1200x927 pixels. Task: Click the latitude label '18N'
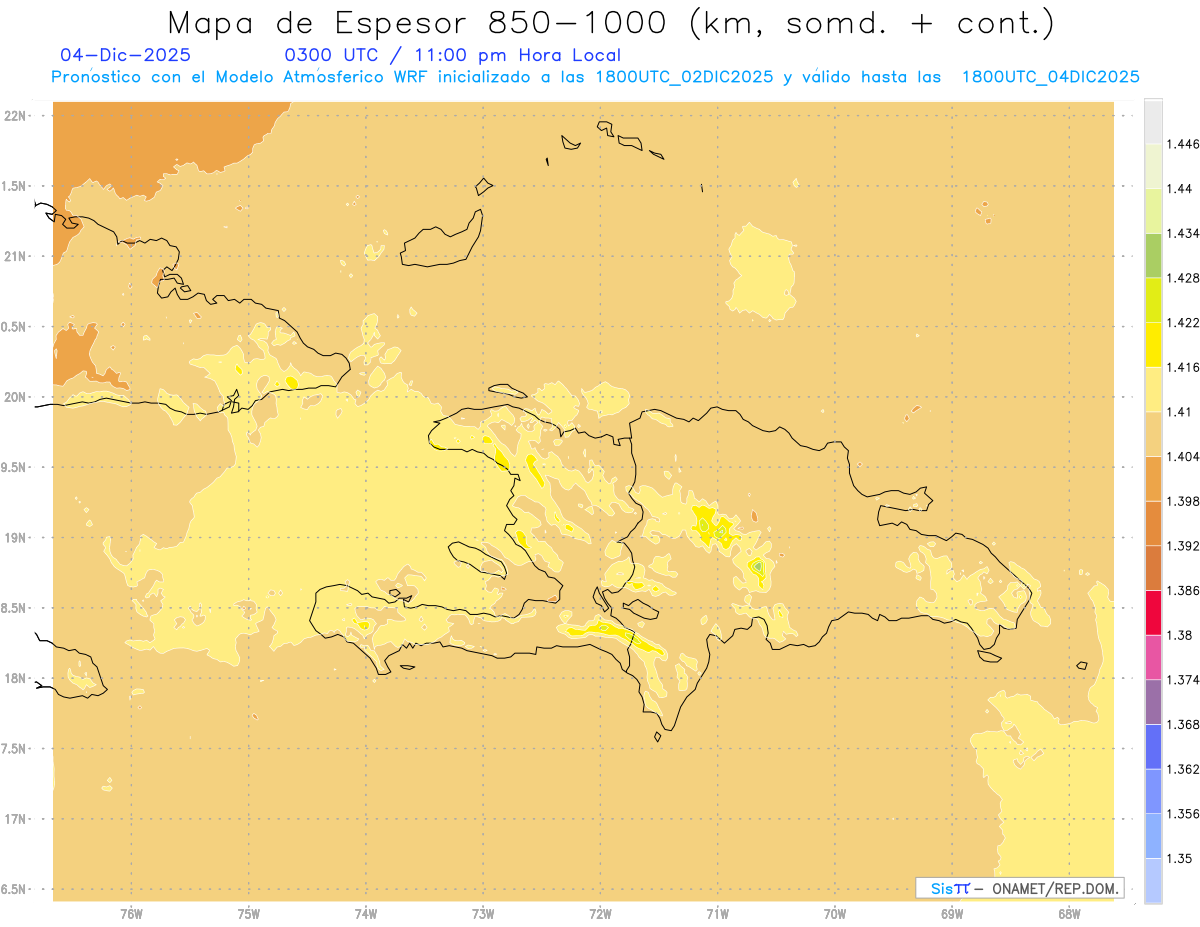click(16, 679)
